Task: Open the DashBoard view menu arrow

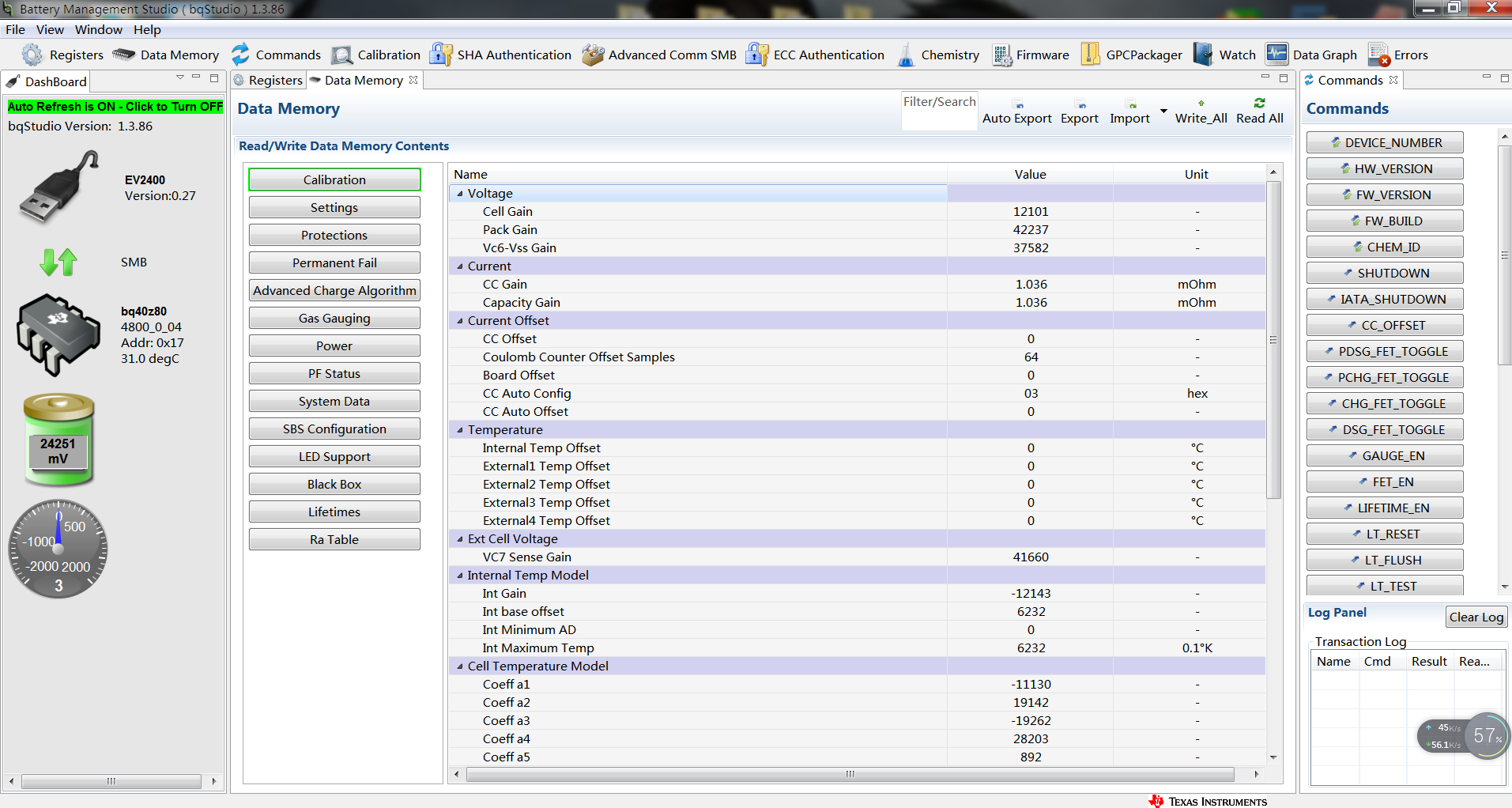Action: tap(180, 77)
